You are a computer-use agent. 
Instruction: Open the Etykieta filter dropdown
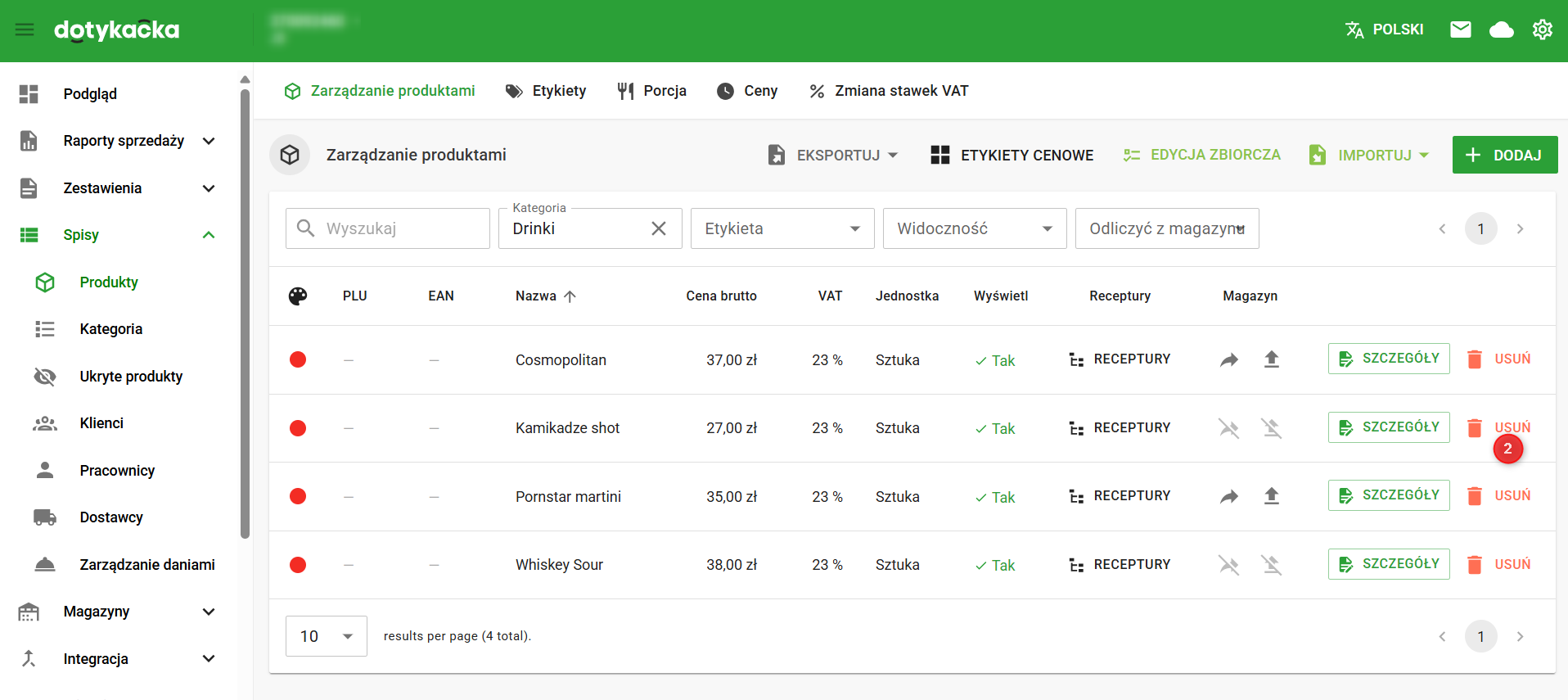pyautogui.click(x=782, y=228)
